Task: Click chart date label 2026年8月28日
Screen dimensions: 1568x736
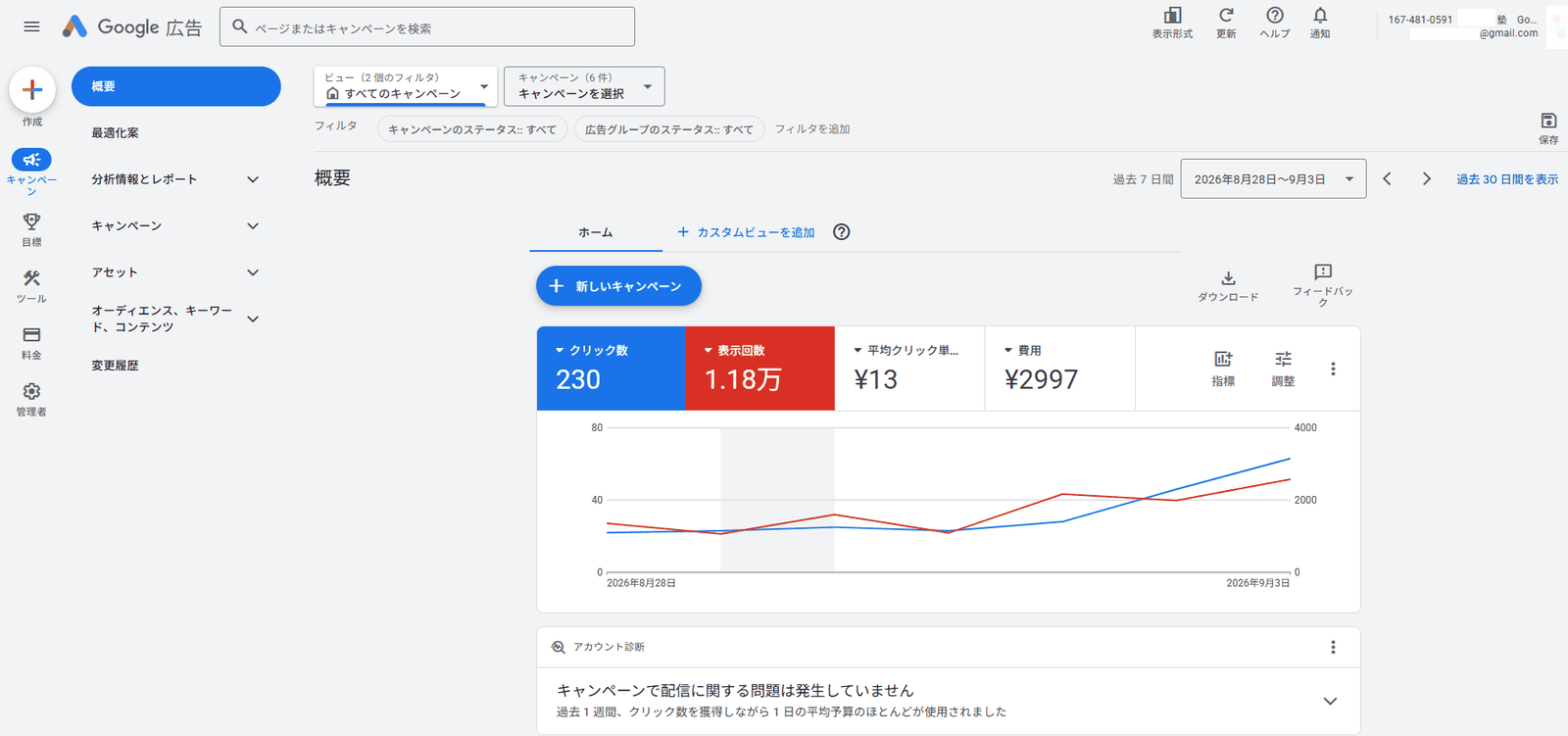Action: 641,583
